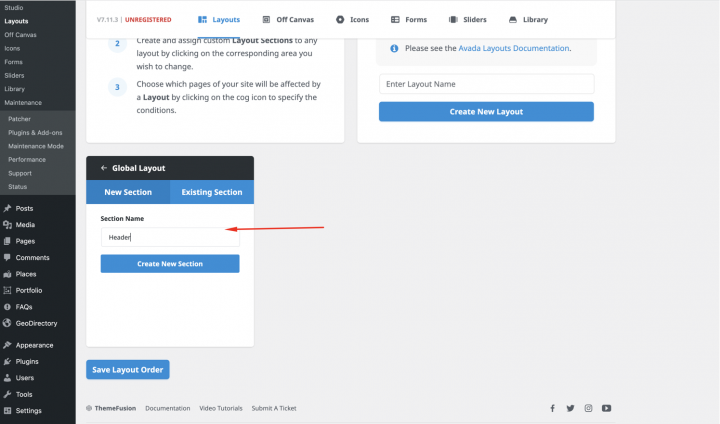Click the back arrow beside Global Layout

(x=104, y=168)
